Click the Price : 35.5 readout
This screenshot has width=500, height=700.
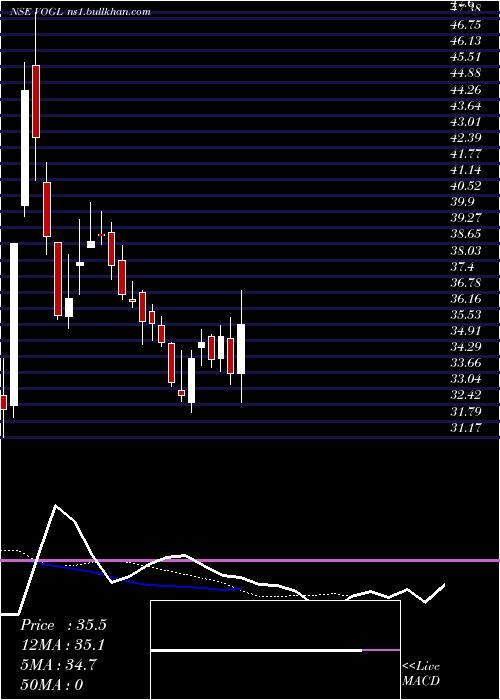point(63,625)
